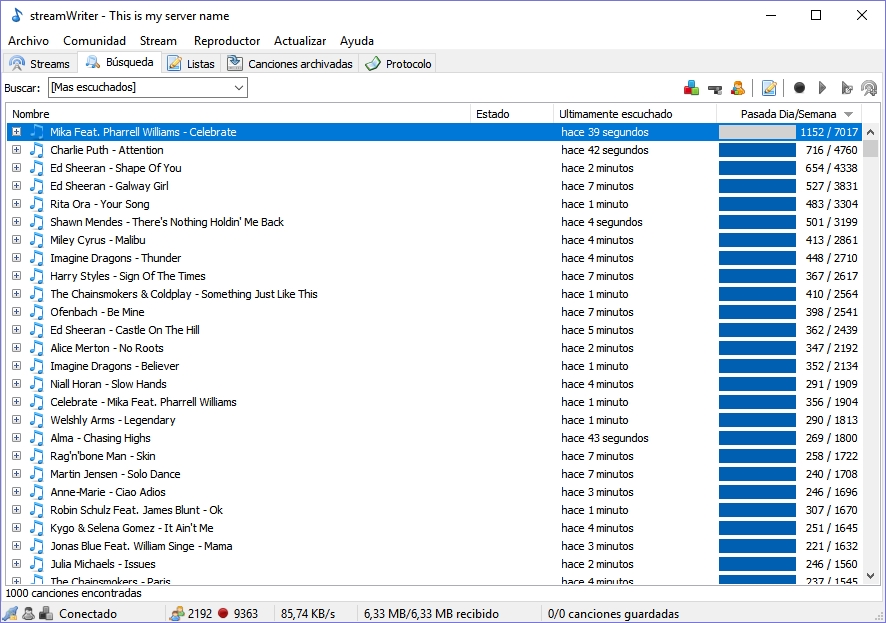This screenshot has height=623, width=886.
Task: Click the gray user icon in status bar
Action: (28, 613)
